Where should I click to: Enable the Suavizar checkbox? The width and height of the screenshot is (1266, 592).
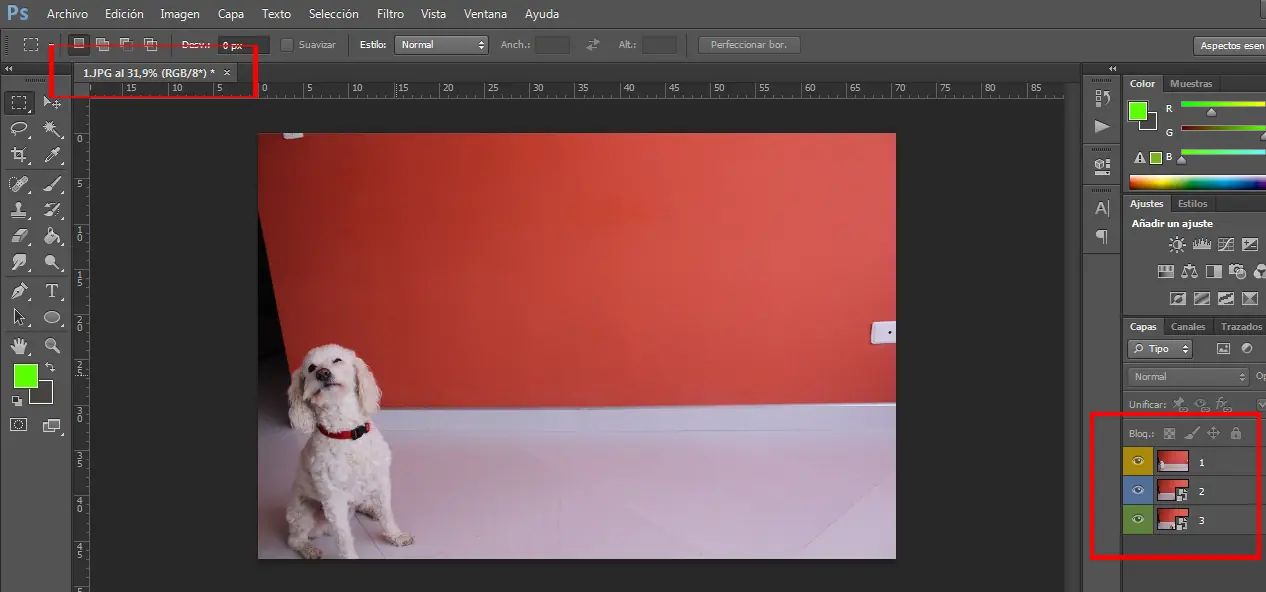pyautogui.click(x=287, y=45)
